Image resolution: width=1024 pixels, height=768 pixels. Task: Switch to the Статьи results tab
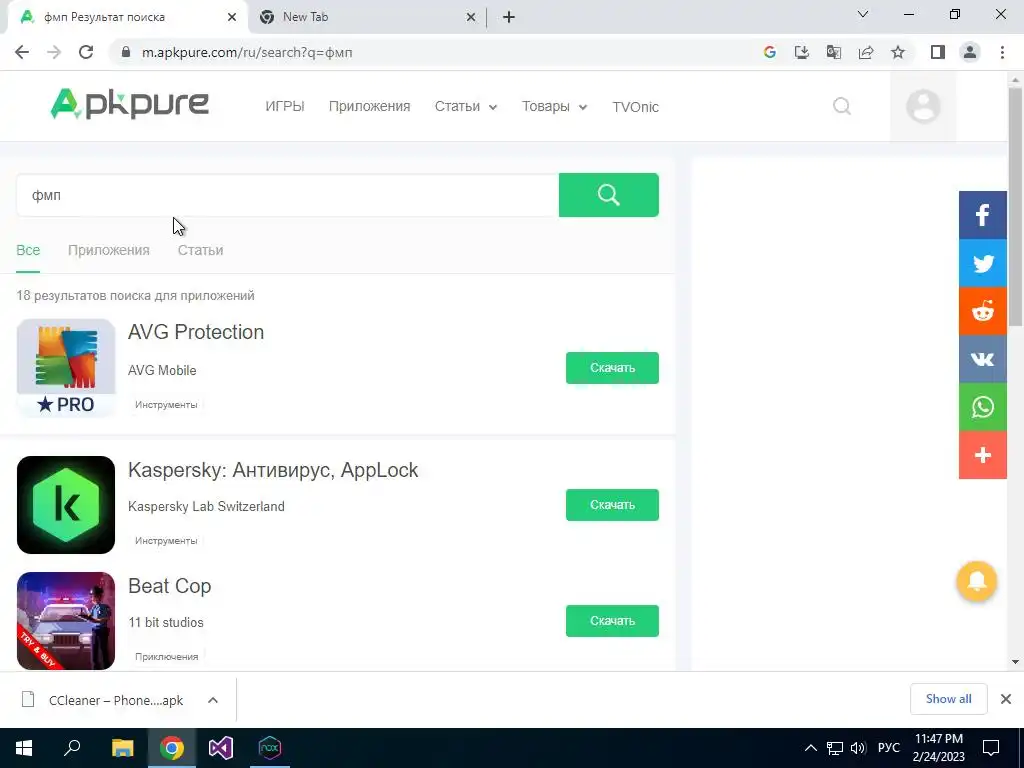tap(200, 250)
